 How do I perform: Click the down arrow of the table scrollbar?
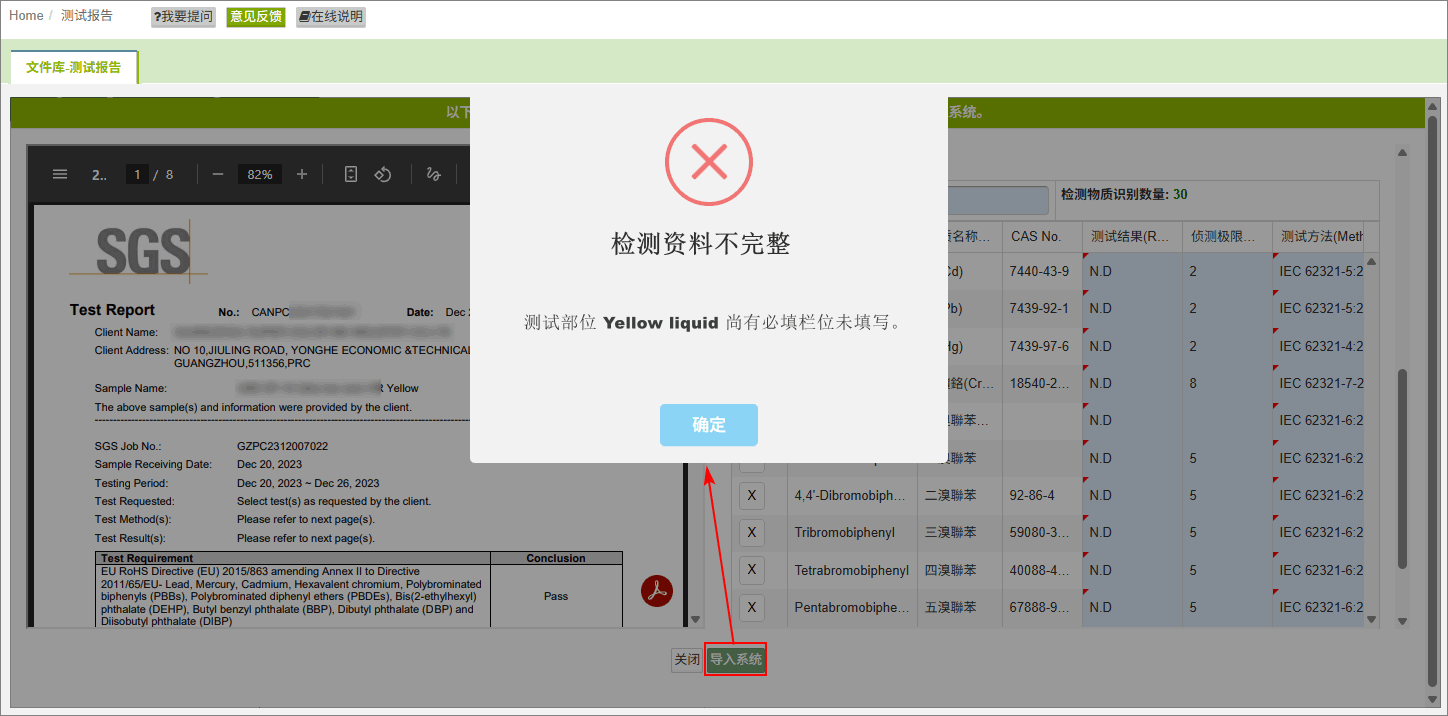(x=1372, y=620)
